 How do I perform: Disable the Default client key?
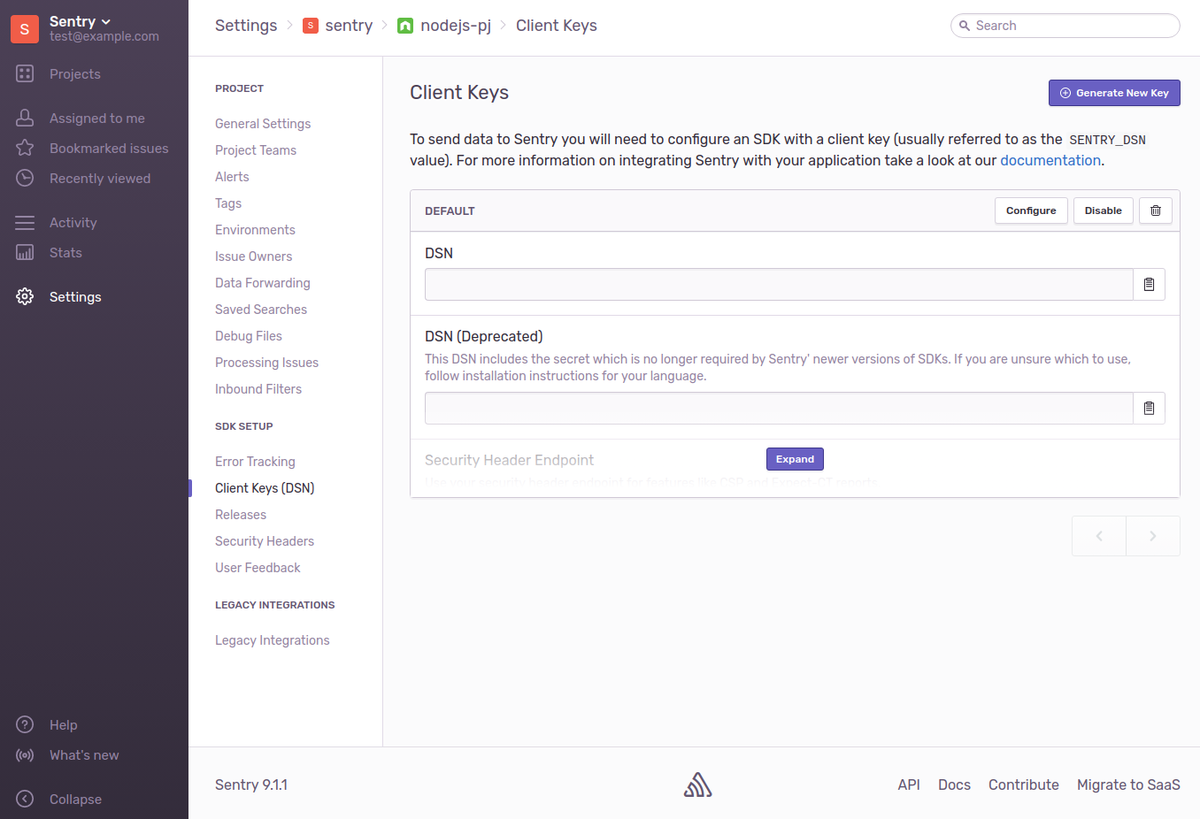click(1103, 211)
